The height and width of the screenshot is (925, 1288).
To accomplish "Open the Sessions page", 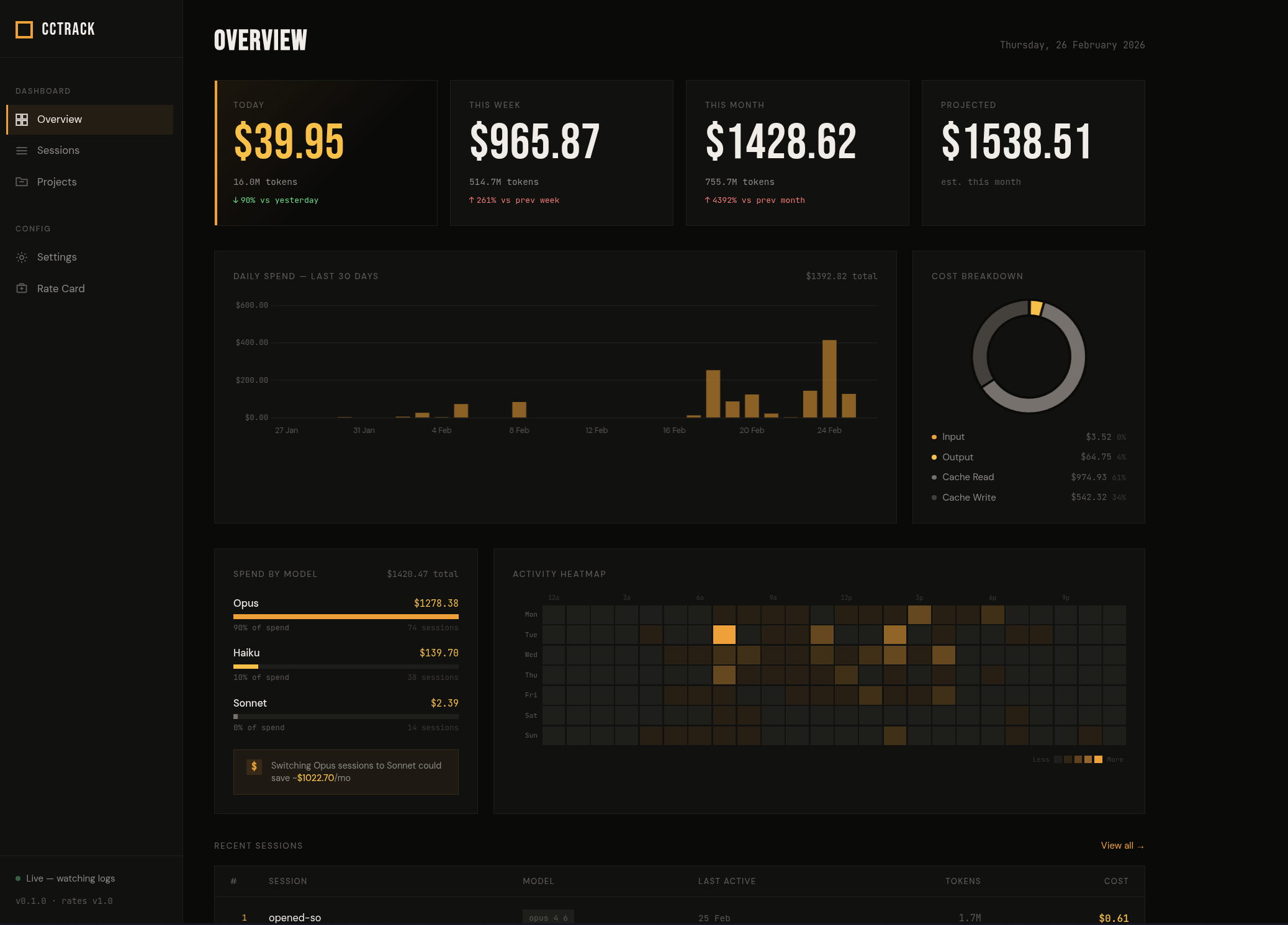I will 58,151.
